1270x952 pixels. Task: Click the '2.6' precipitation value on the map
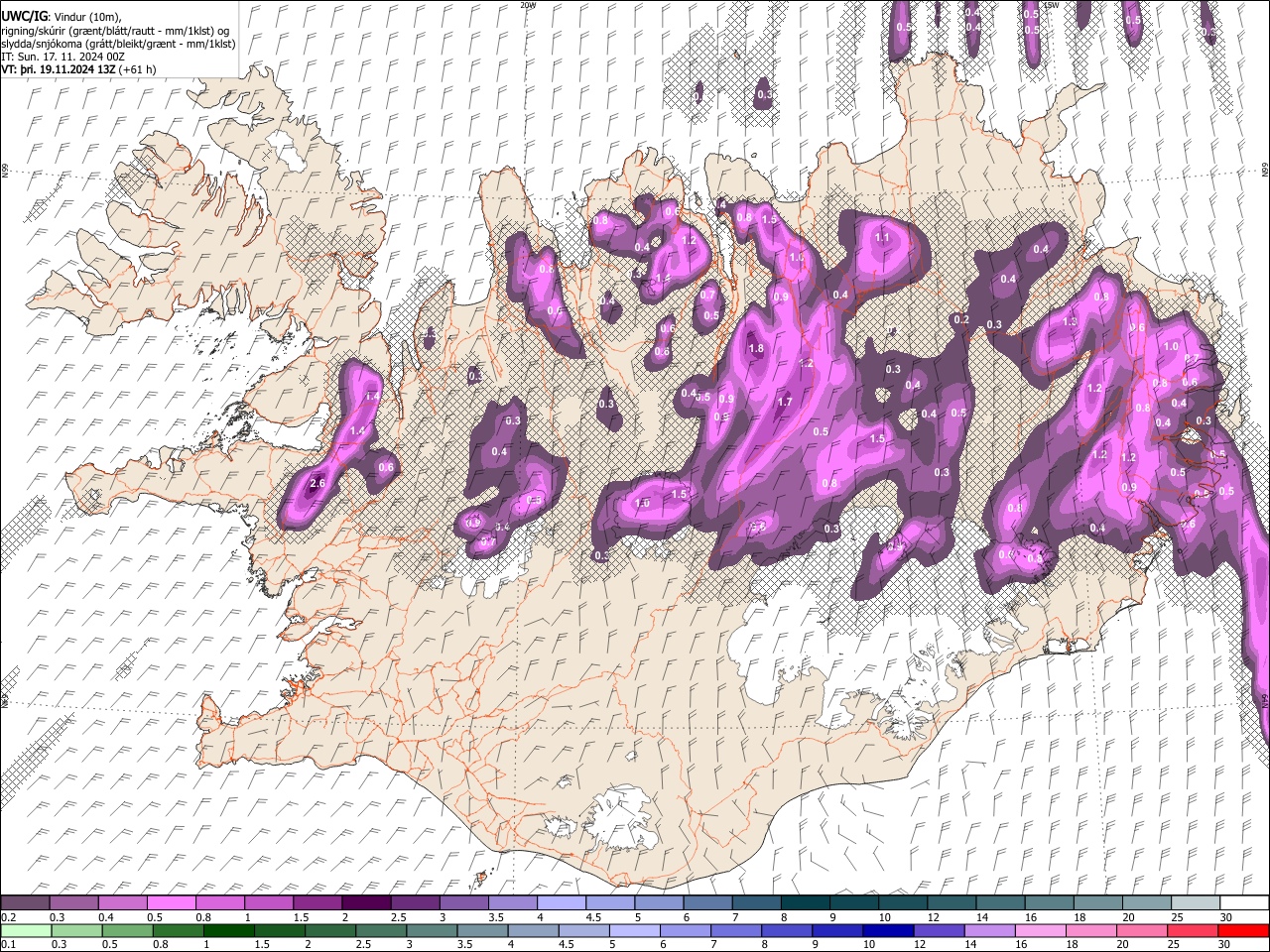pos(317,484)
